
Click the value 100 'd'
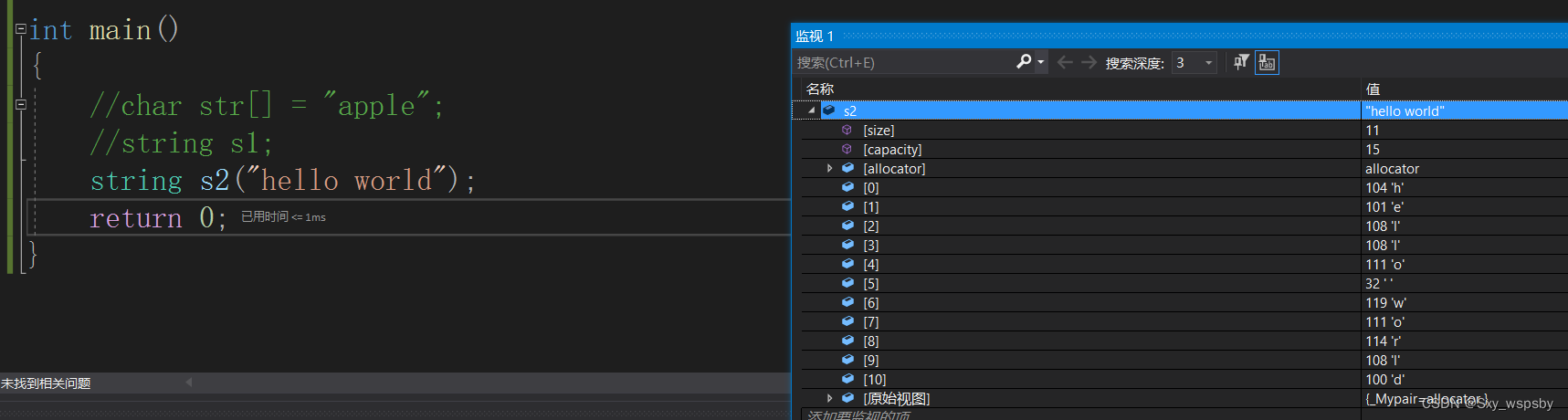[1385, 380]
